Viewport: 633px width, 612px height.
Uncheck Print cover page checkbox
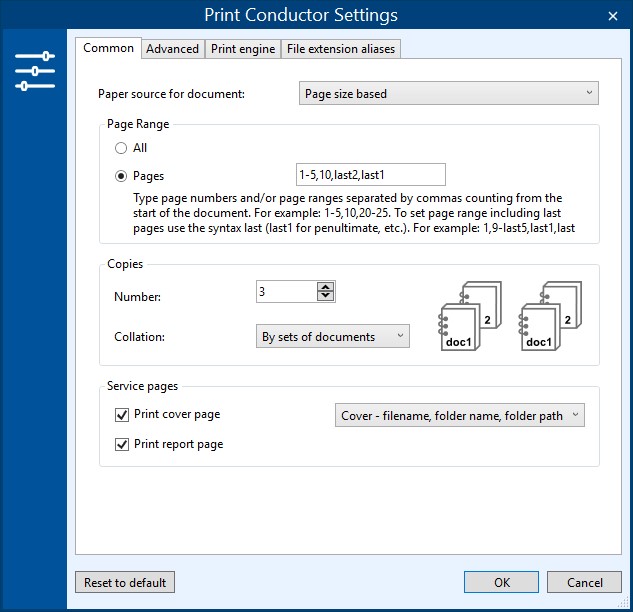tap(122, 415)
